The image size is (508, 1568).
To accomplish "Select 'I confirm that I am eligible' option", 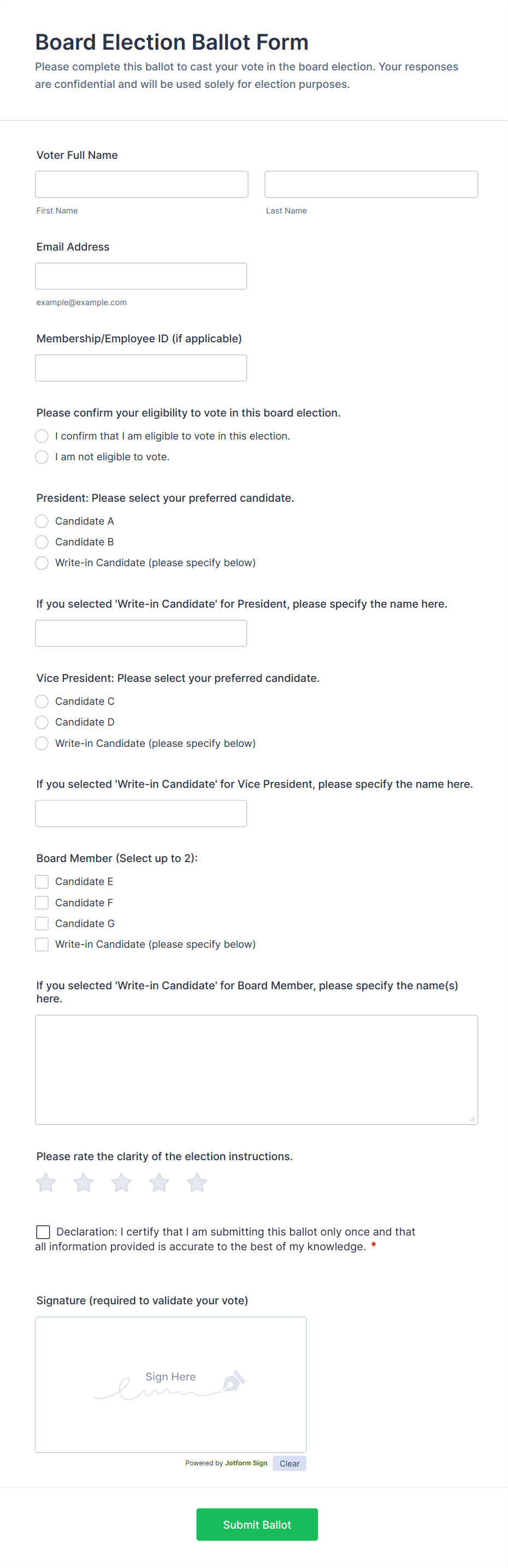I will pos(42,436).
